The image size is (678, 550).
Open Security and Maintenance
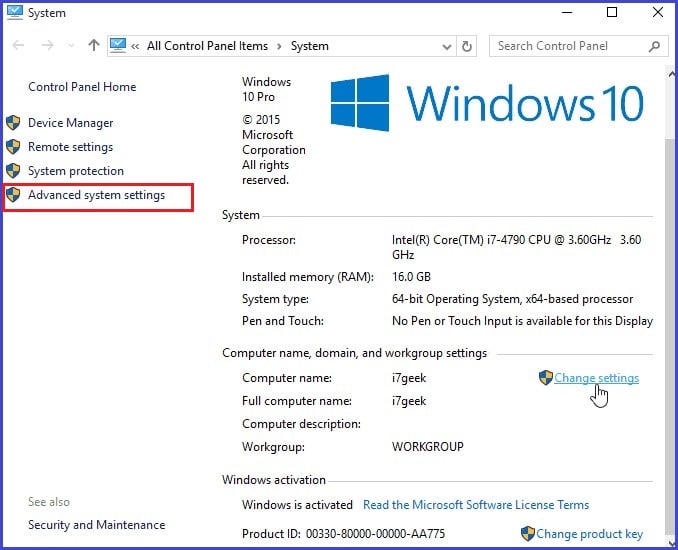(x=96, y=525)
